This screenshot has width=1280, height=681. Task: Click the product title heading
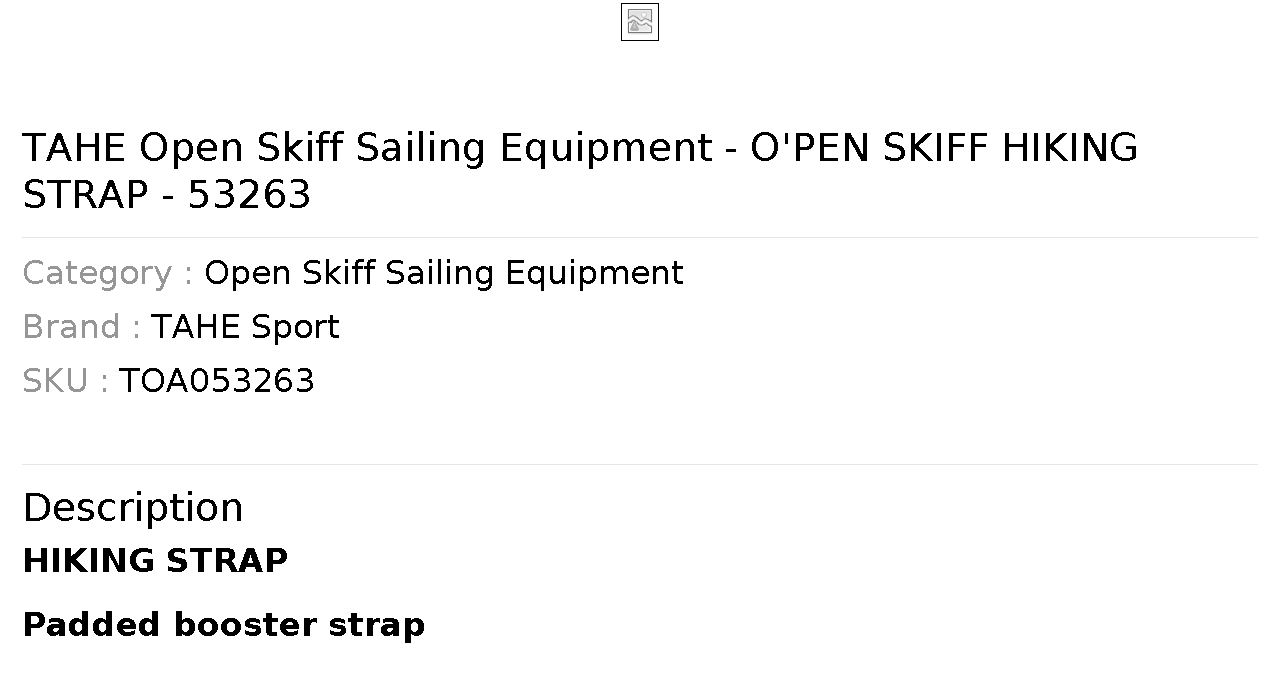point(580,171)
